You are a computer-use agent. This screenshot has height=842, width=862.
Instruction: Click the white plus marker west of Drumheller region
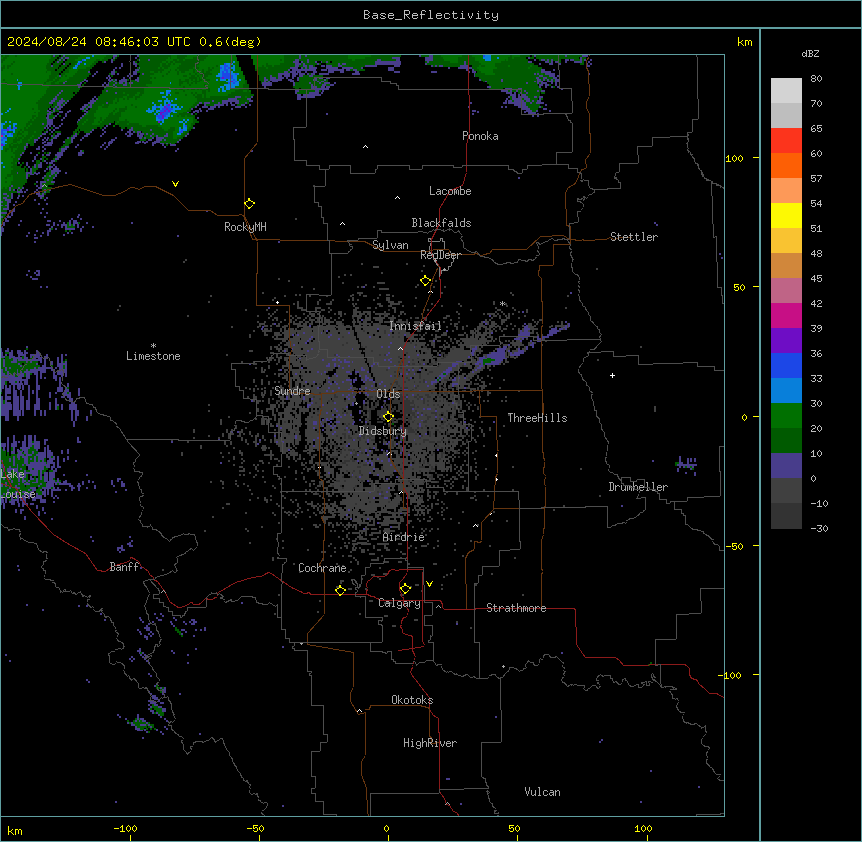click(612, 375)
